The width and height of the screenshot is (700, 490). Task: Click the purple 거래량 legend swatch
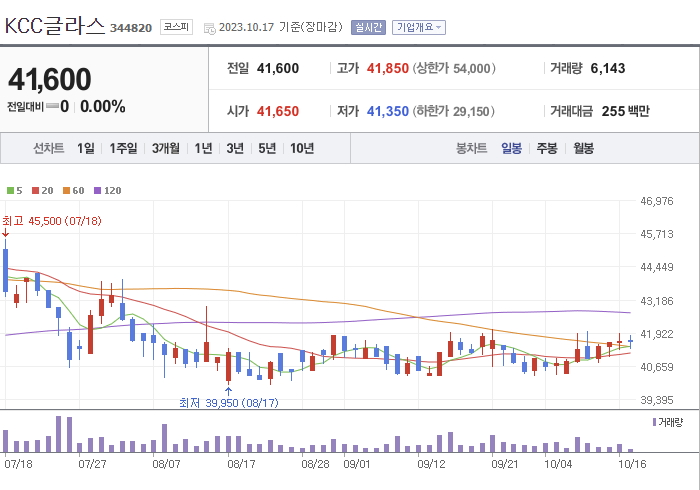[x=654, y=422]
